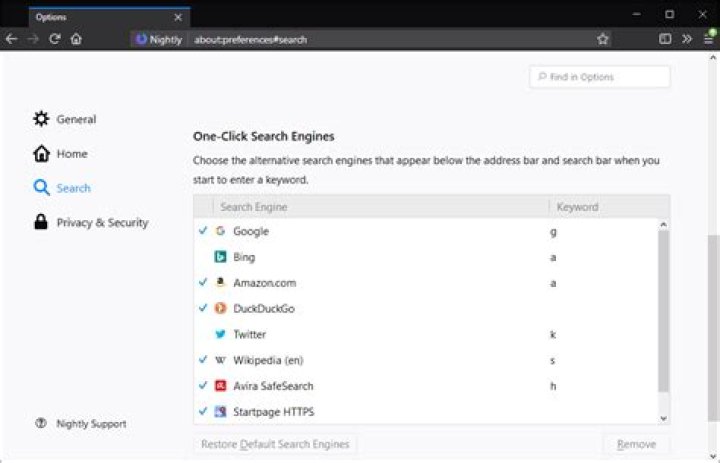This screenshot has height=463, width=720.
Task: Go back with the back arrow
Action: tap(11, 39)
